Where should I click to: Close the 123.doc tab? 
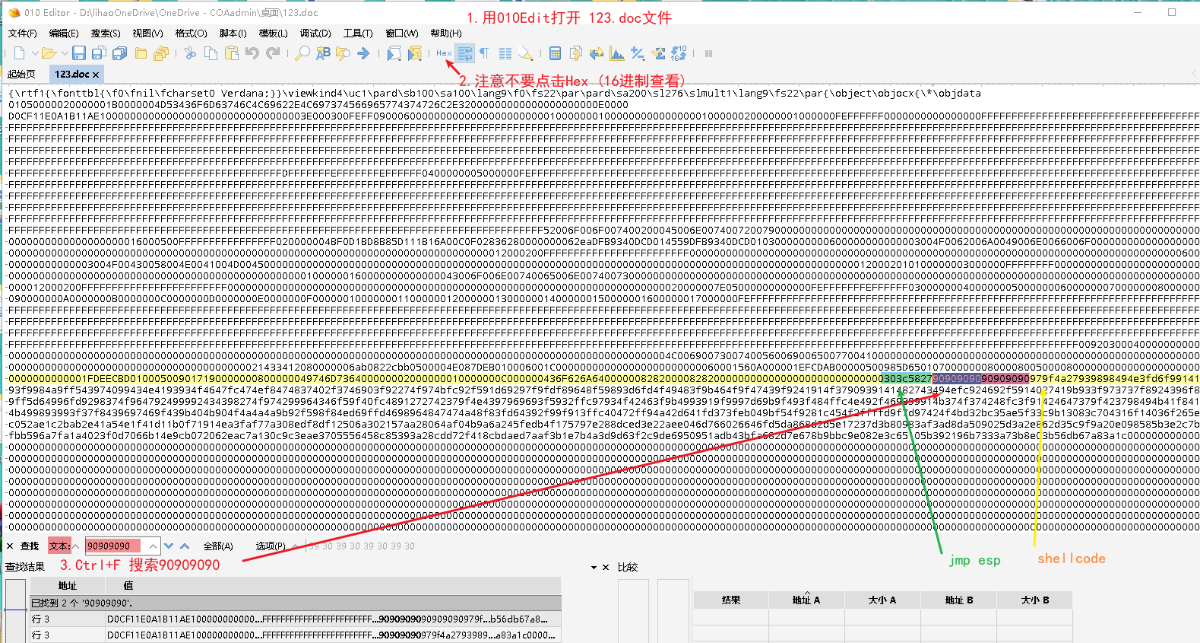click(x=97, y=74)
